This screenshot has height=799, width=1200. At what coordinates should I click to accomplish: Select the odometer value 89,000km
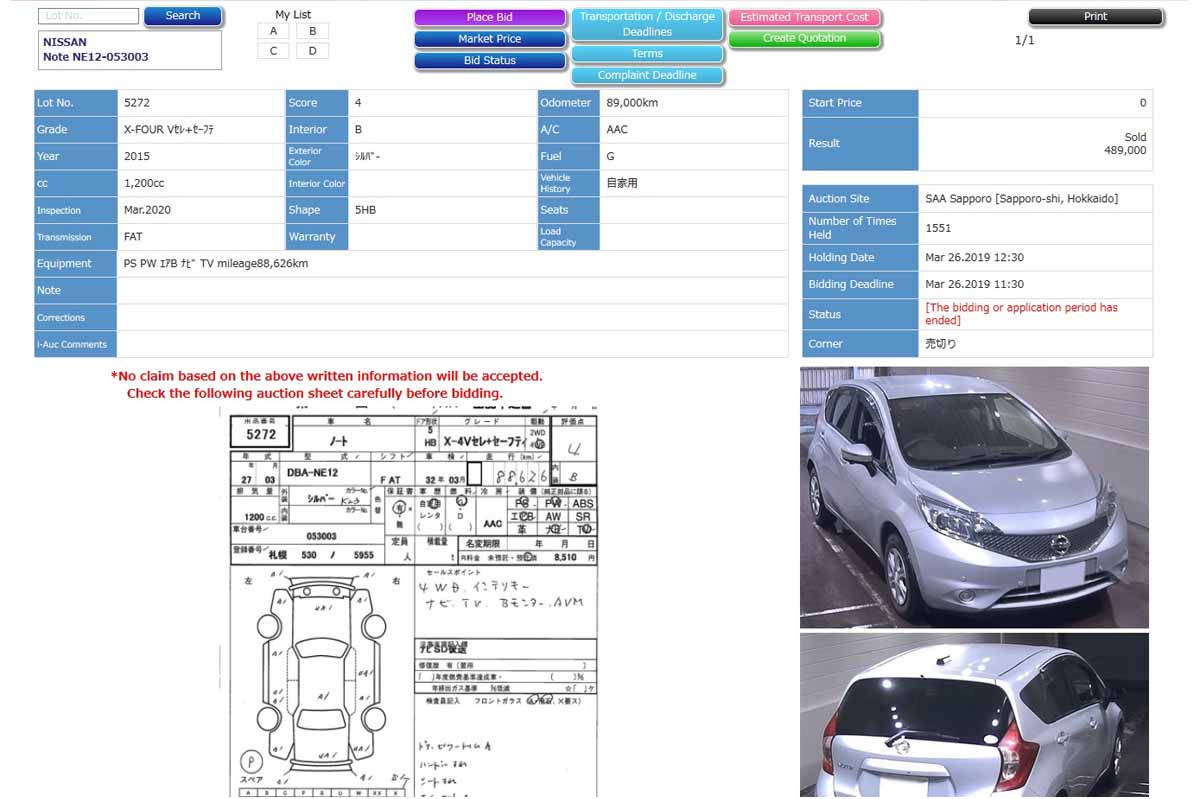pyautogui.click(x=632, y=103)
